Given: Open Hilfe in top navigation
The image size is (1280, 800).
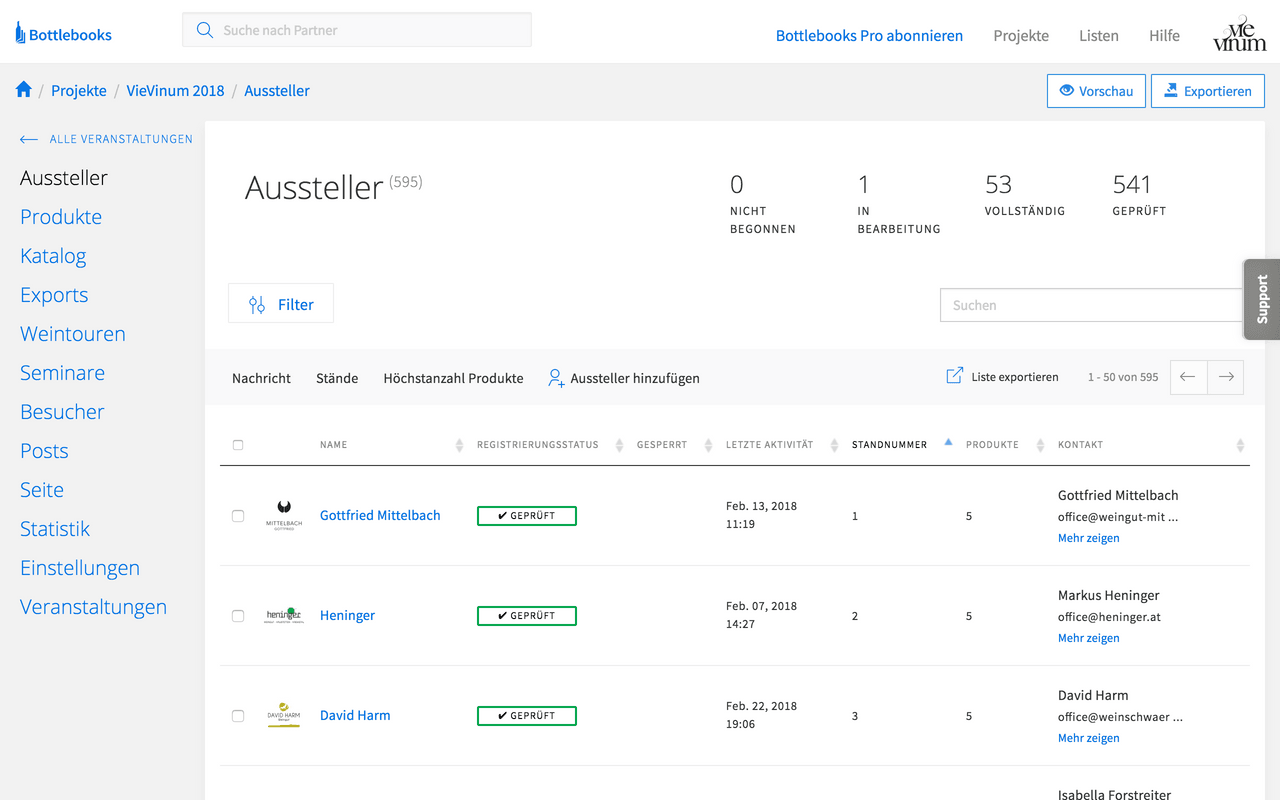Looking at the screenshot, I should (x=1164, y=35).
